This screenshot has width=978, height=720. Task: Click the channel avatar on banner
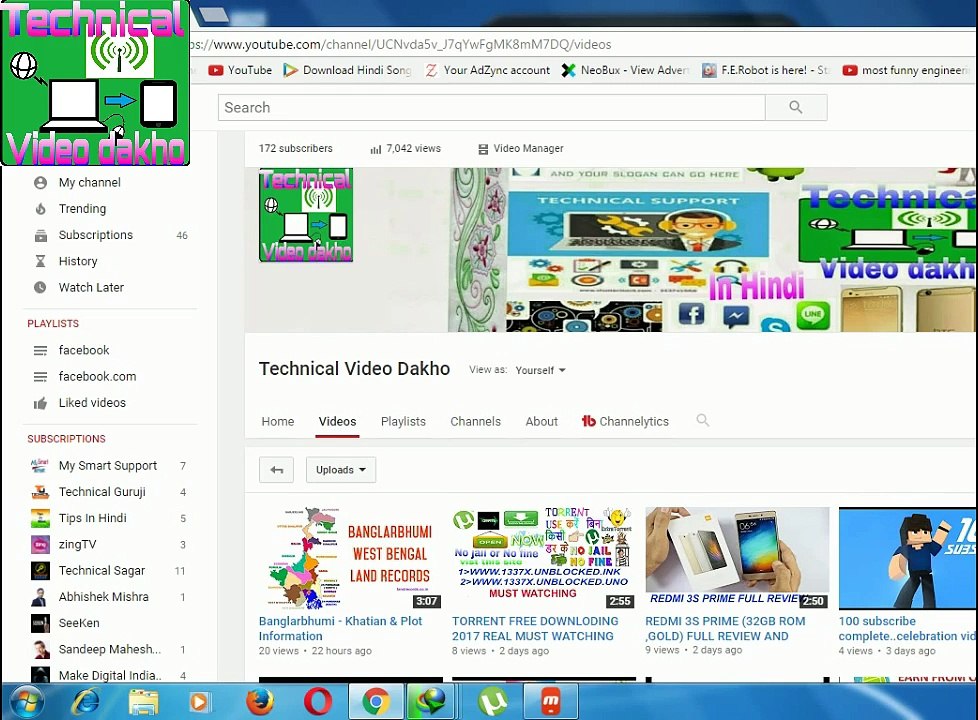[306, 215]
